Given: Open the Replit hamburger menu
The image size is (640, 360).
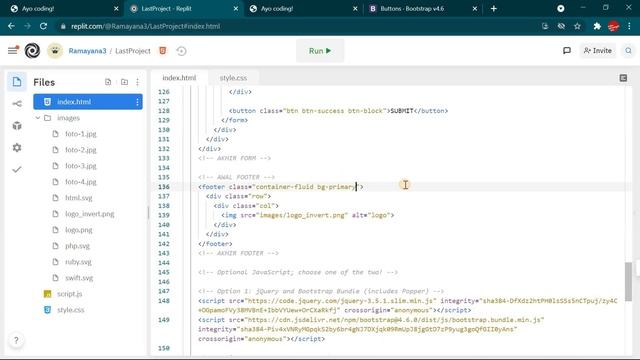Looking at the screenshot, I should (x=13, y=51).
